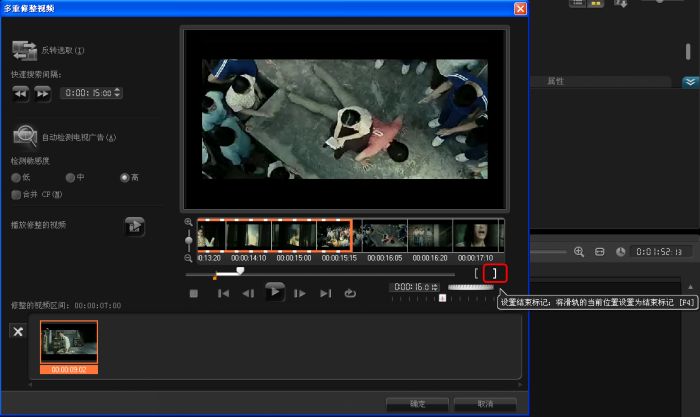Screen dimensions: 700x417
Task: Confirm with the 确定 button
Action: tap(417, 403)
